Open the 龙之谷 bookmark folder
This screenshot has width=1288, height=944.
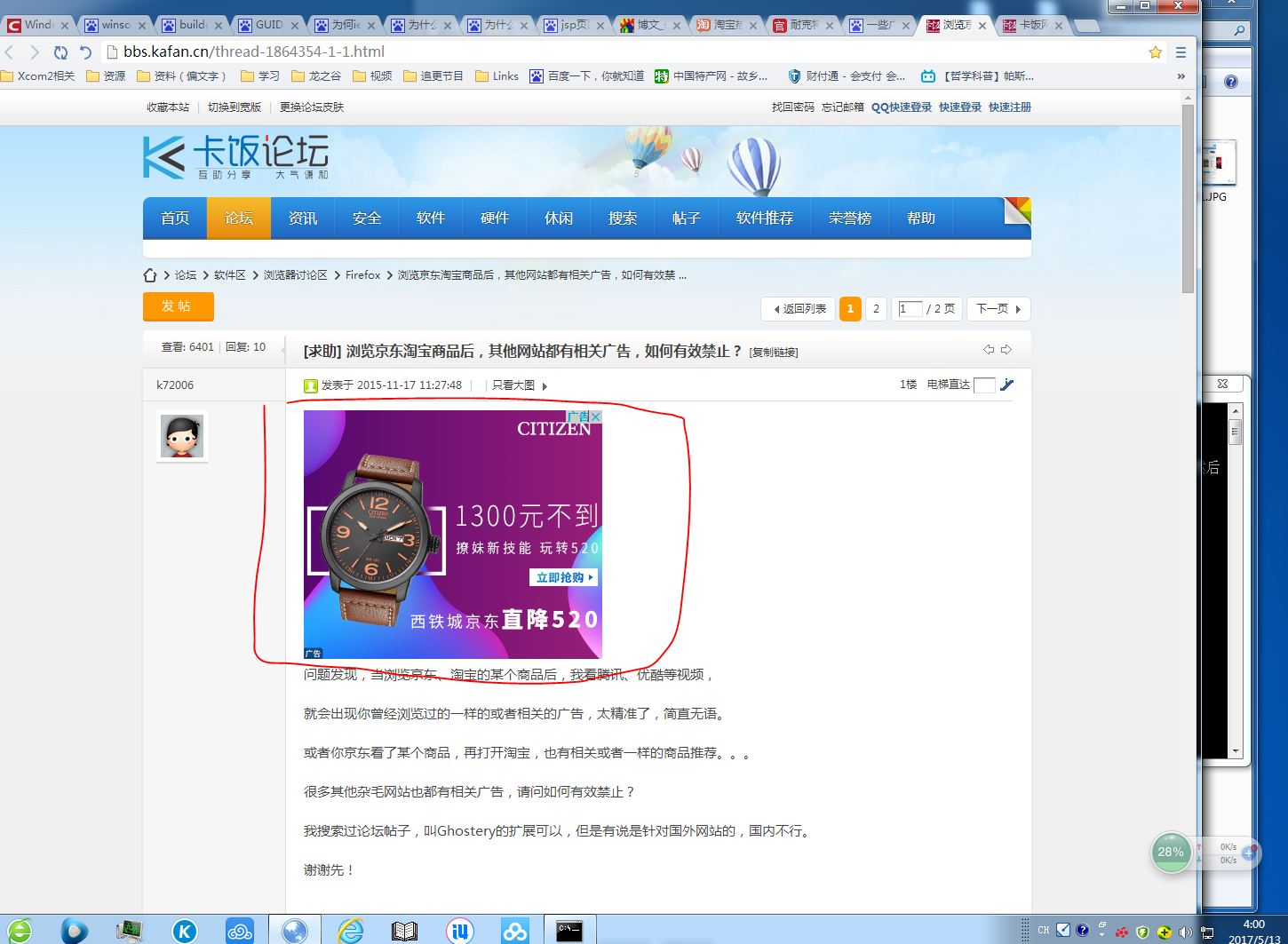click(317, 76)
